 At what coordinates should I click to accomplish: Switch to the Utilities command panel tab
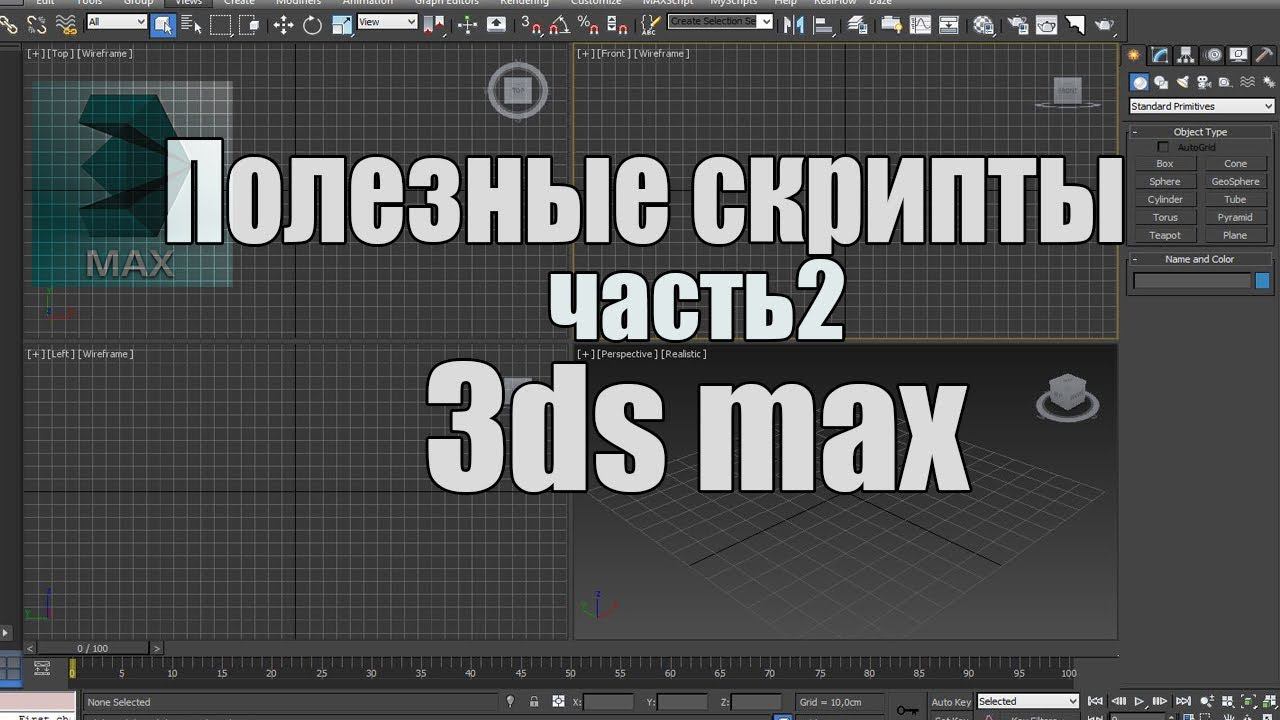click(x=1263, y=55)
